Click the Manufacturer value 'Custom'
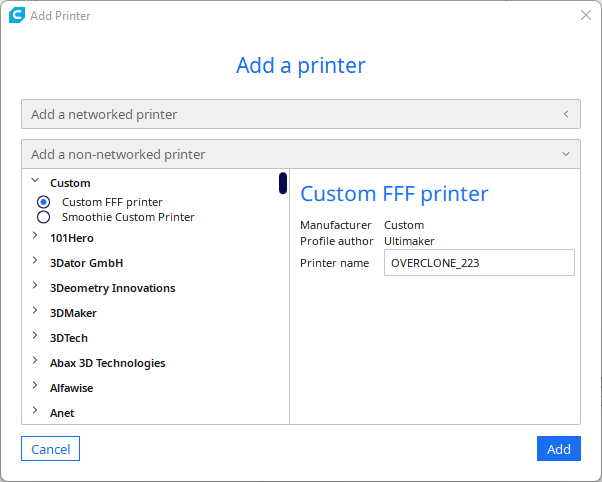The height and width of the screenshot is (482, 602). [404, 225]
